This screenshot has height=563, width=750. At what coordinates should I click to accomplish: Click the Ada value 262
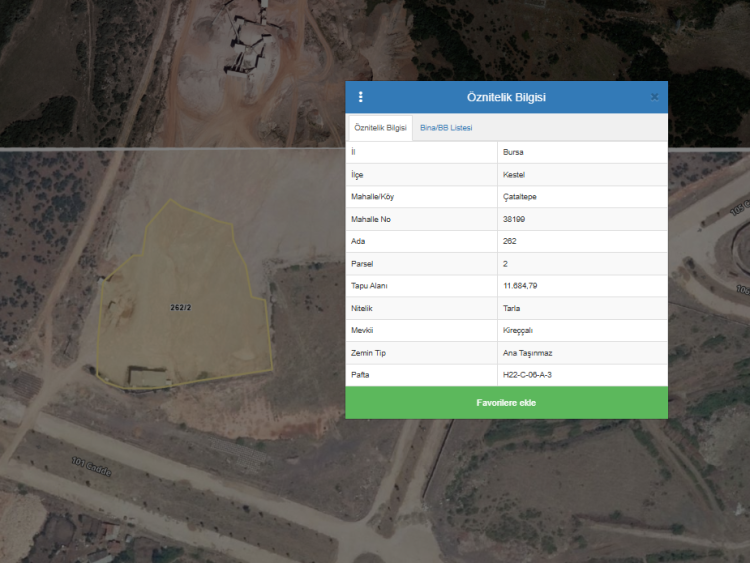[x=510, y=241]
